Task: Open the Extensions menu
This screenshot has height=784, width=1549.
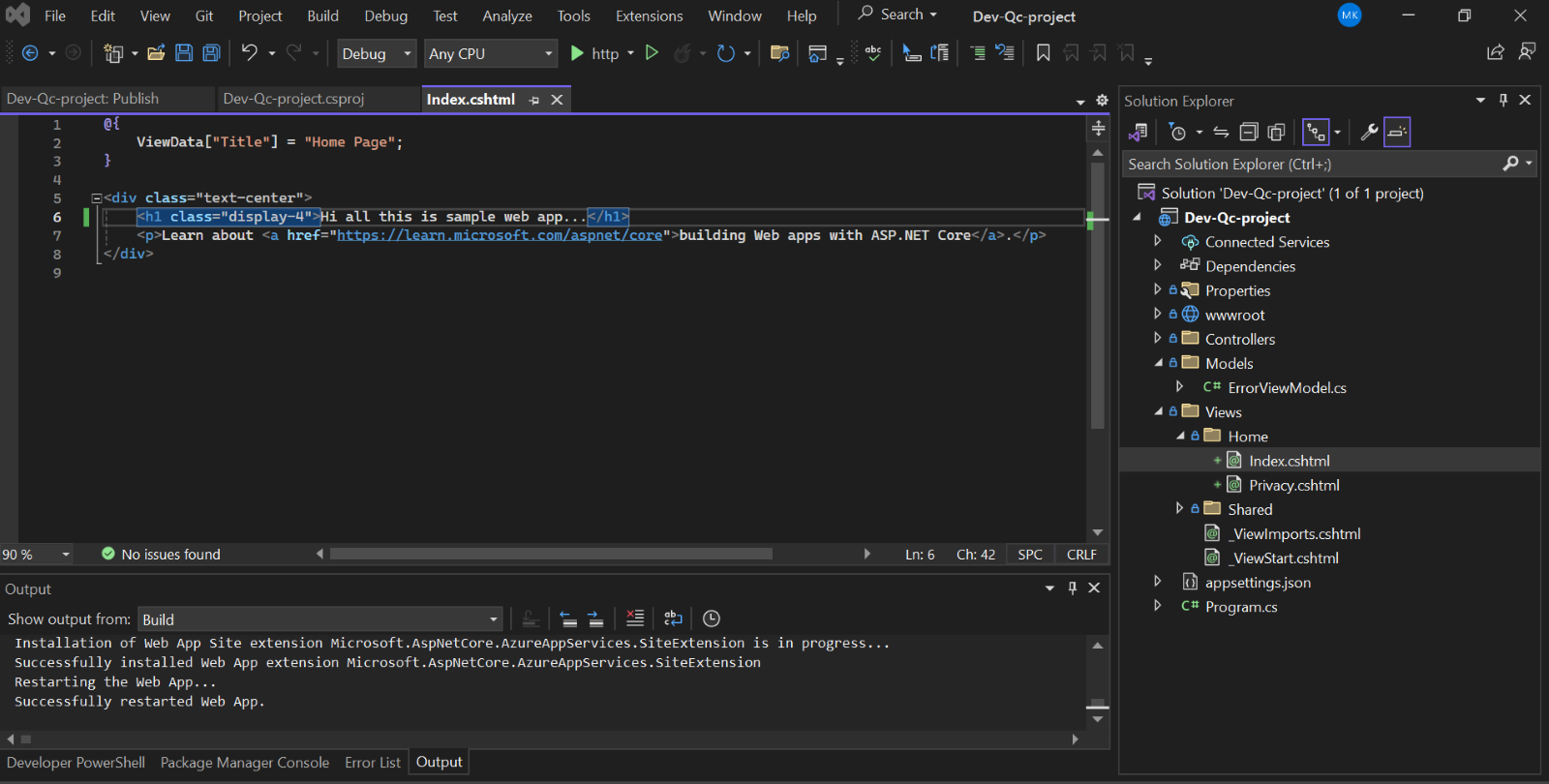Action: pos(649,15)
